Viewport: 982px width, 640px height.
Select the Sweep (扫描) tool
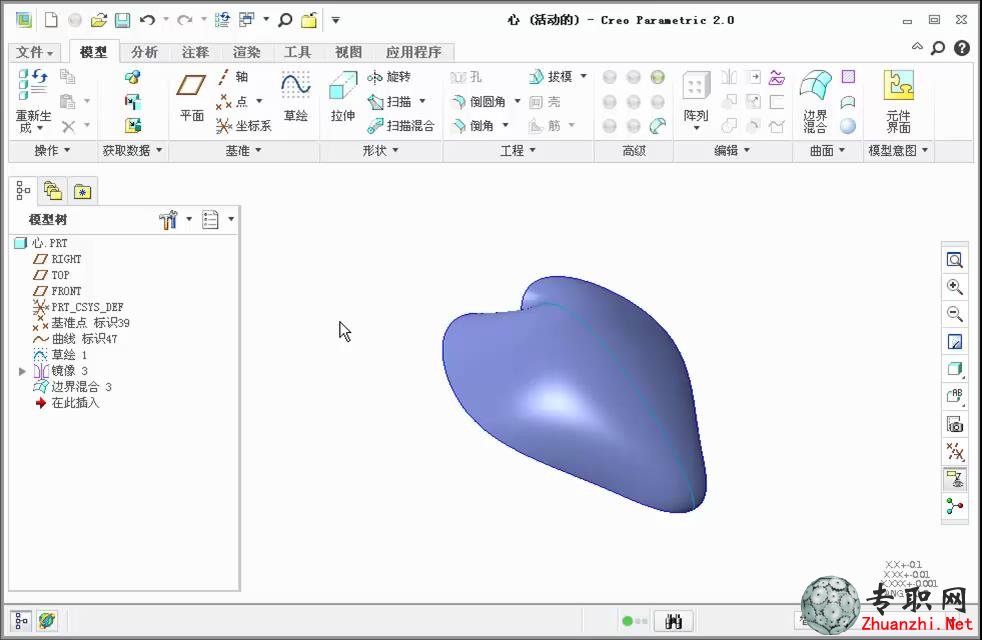(x=390, y=101)
